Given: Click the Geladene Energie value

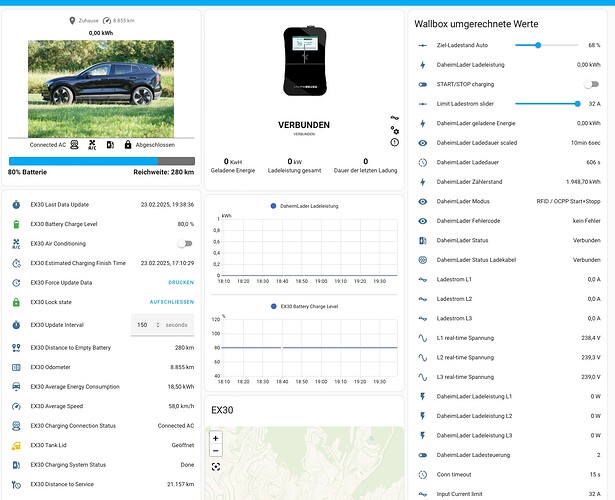Looking at the screenshot, I should pos(233,161).
